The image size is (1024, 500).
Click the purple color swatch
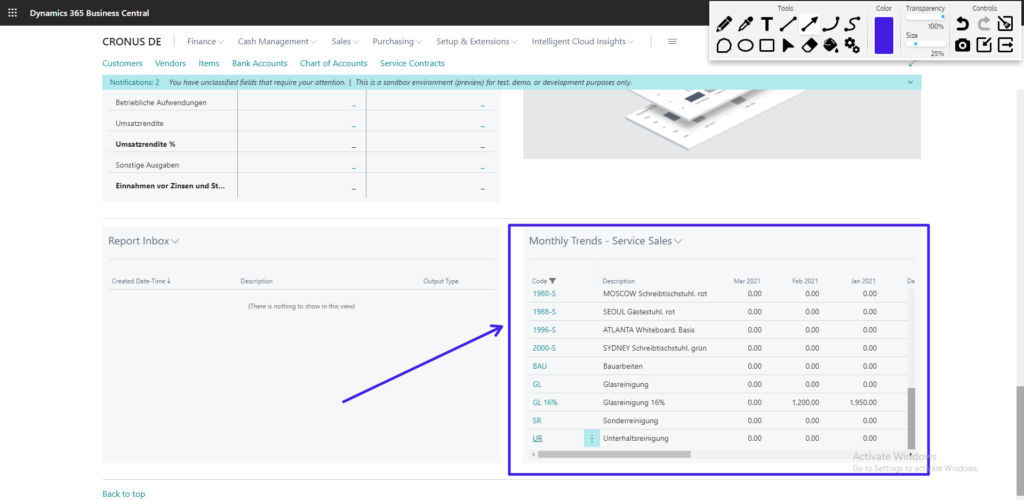tap(883, 35)
